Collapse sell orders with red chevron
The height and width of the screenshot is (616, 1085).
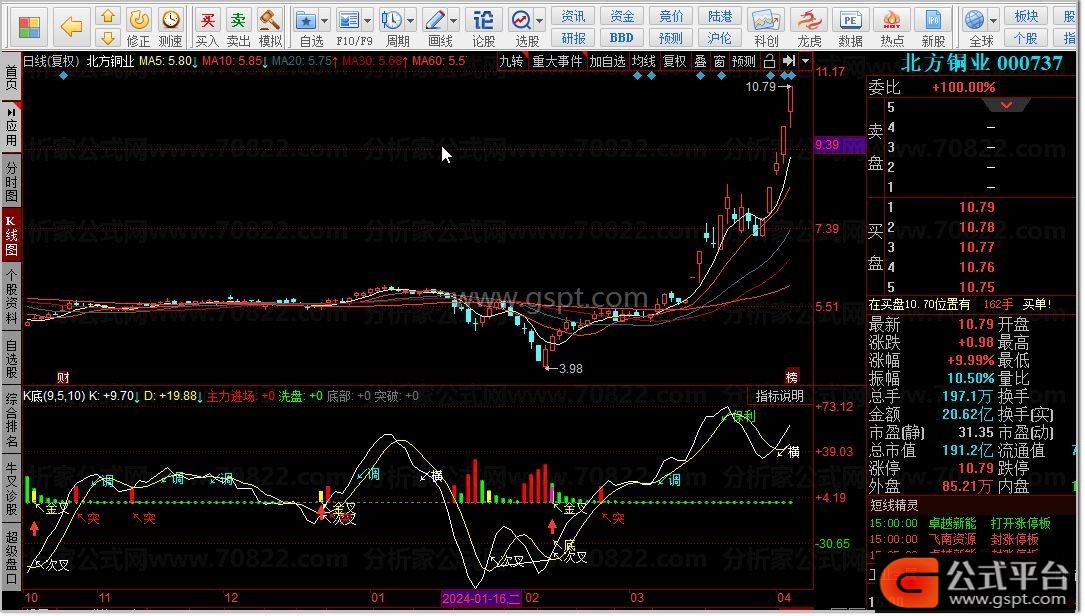pyautogui.click(x=1007, y=105)
